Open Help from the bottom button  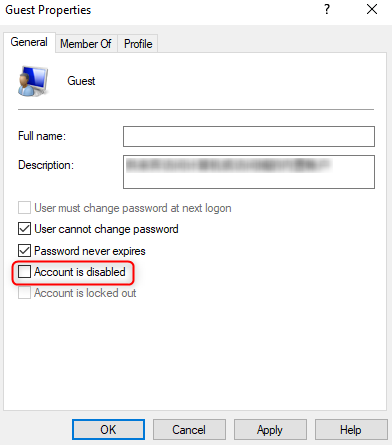351,430
